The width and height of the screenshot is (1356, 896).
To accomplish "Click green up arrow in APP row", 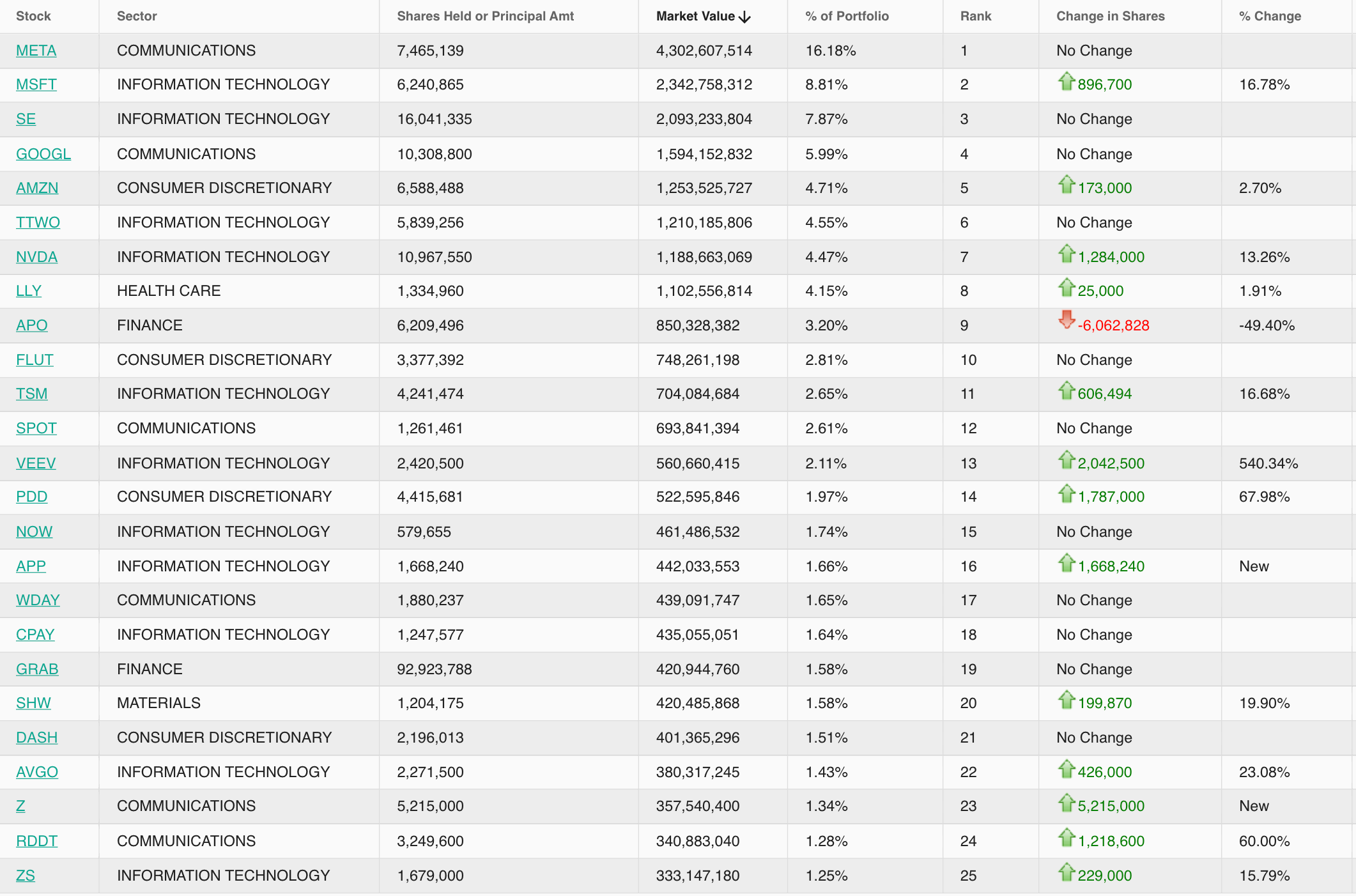I will pos(1067,563).
